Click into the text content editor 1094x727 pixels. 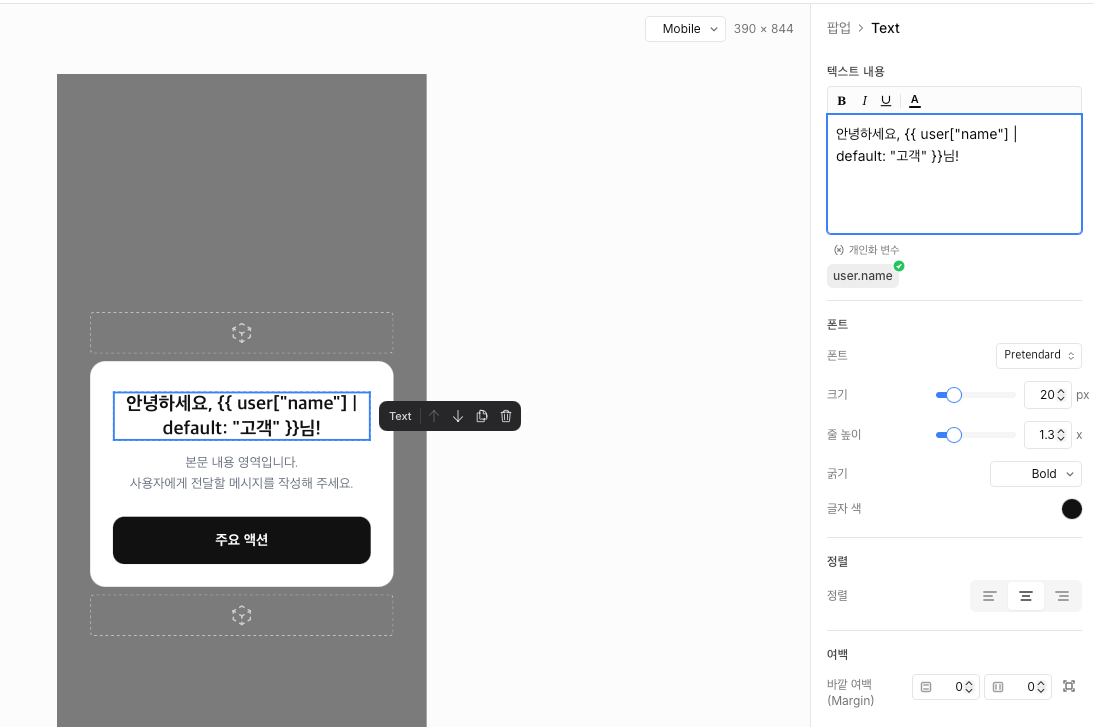pos(954,174)
